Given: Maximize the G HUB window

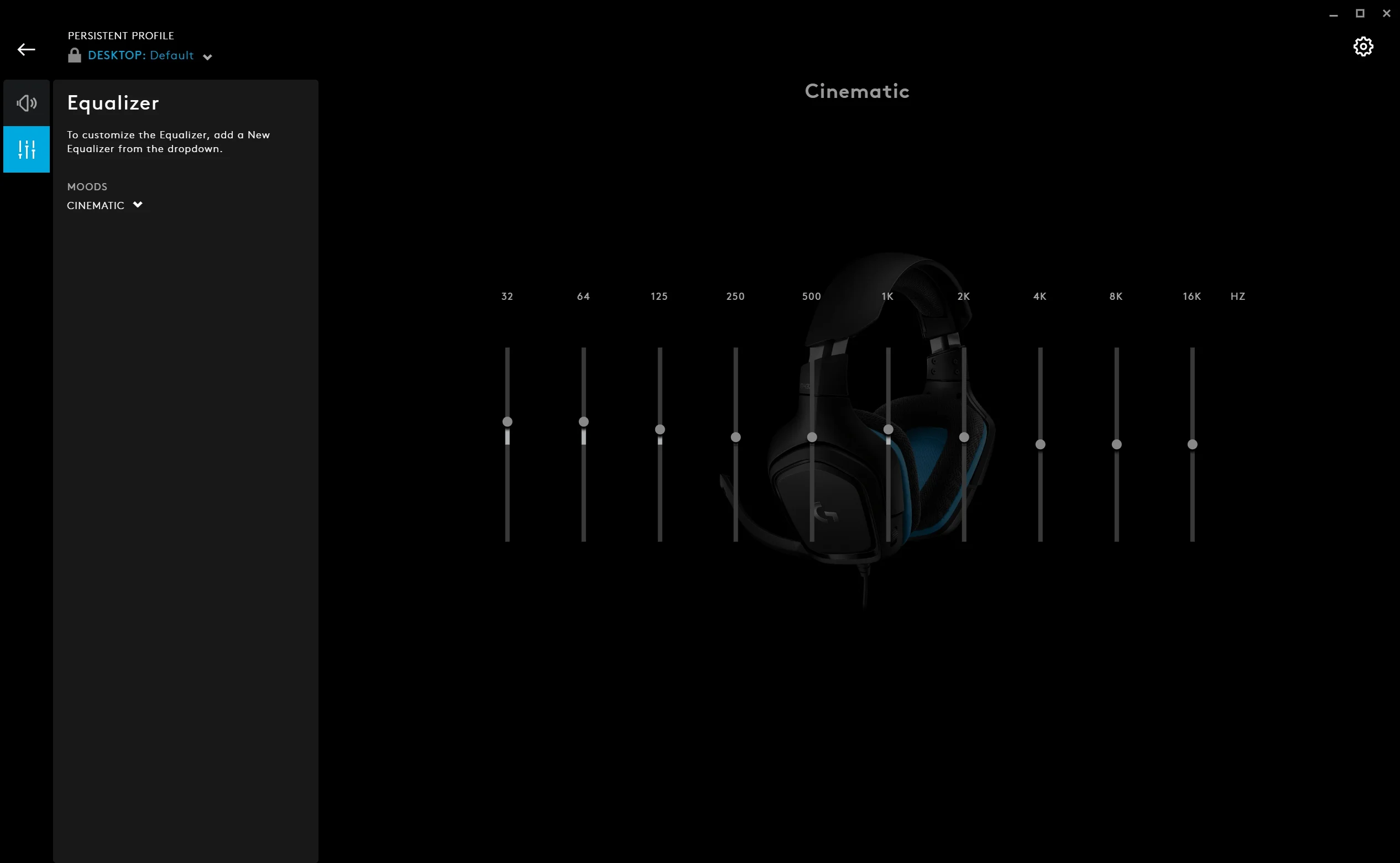Looking at the screenshot, I should pos(1360,13).
